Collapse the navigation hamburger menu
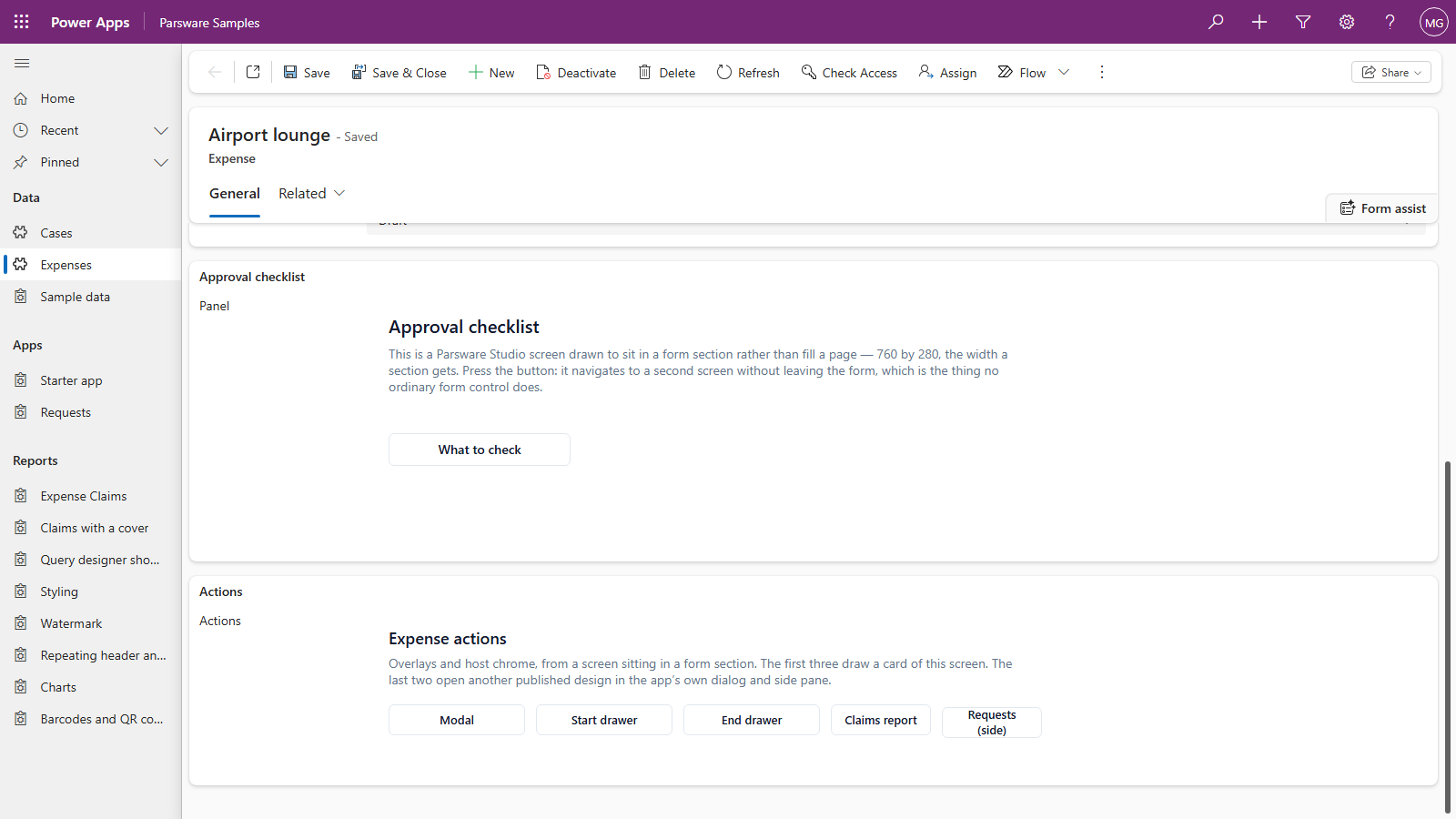This screenshot has height=819, width=1456. (22, 64)
